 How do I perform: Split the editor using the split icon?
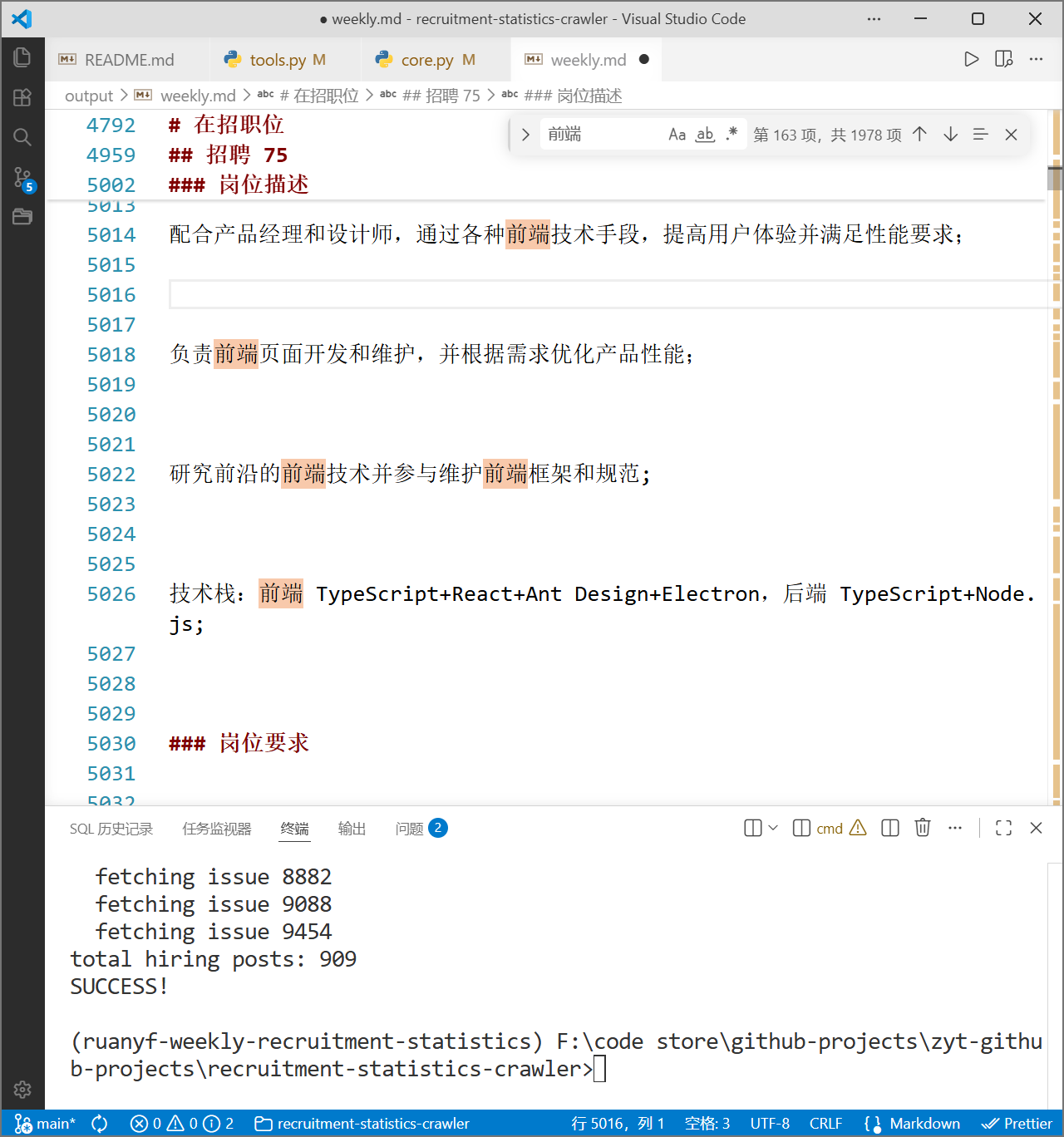click(x=1003, y=59)
